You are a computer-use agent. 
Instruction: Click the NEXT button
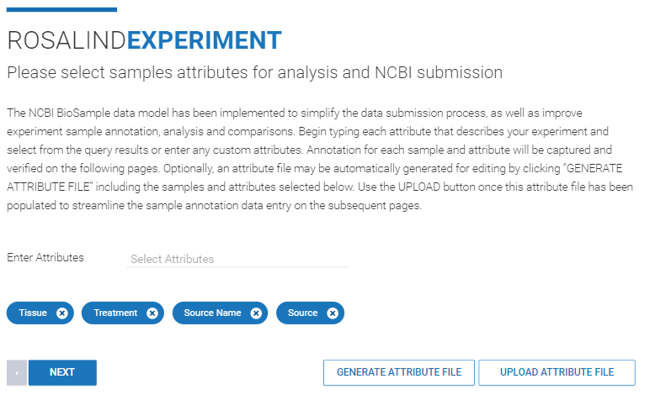[63, 373]
